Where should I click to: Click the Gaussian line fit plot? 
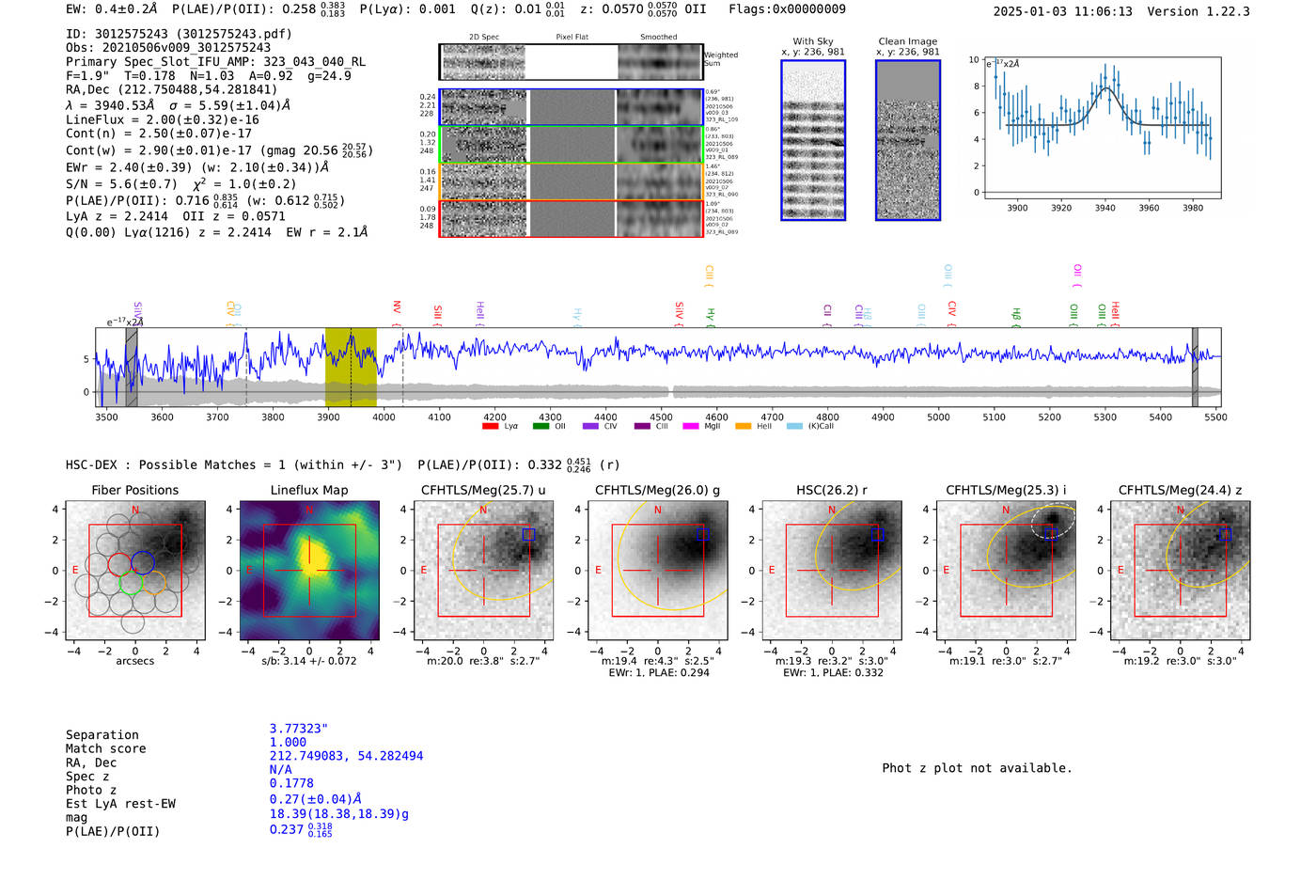pyautogui.click(x=1101, y=128)
